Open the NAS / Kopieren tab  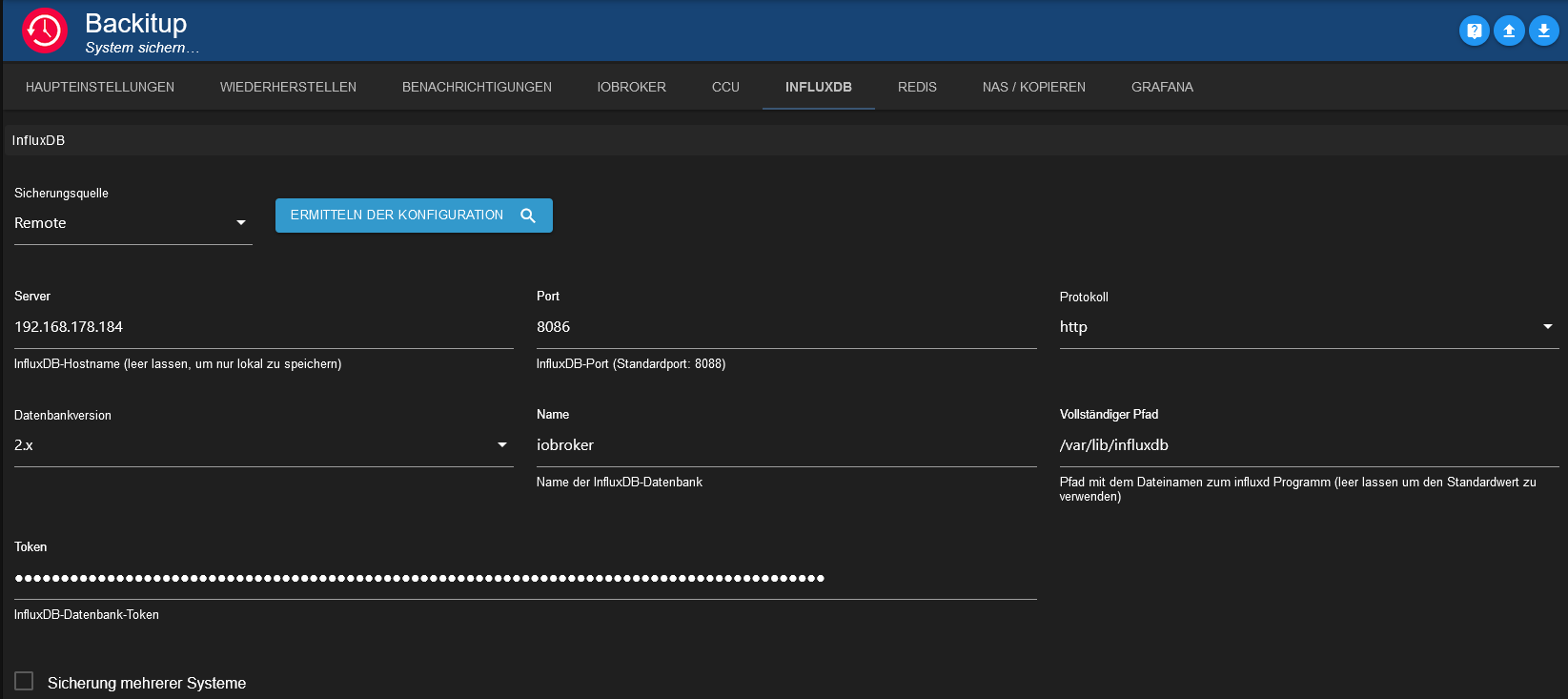(x=1033, y=87)
